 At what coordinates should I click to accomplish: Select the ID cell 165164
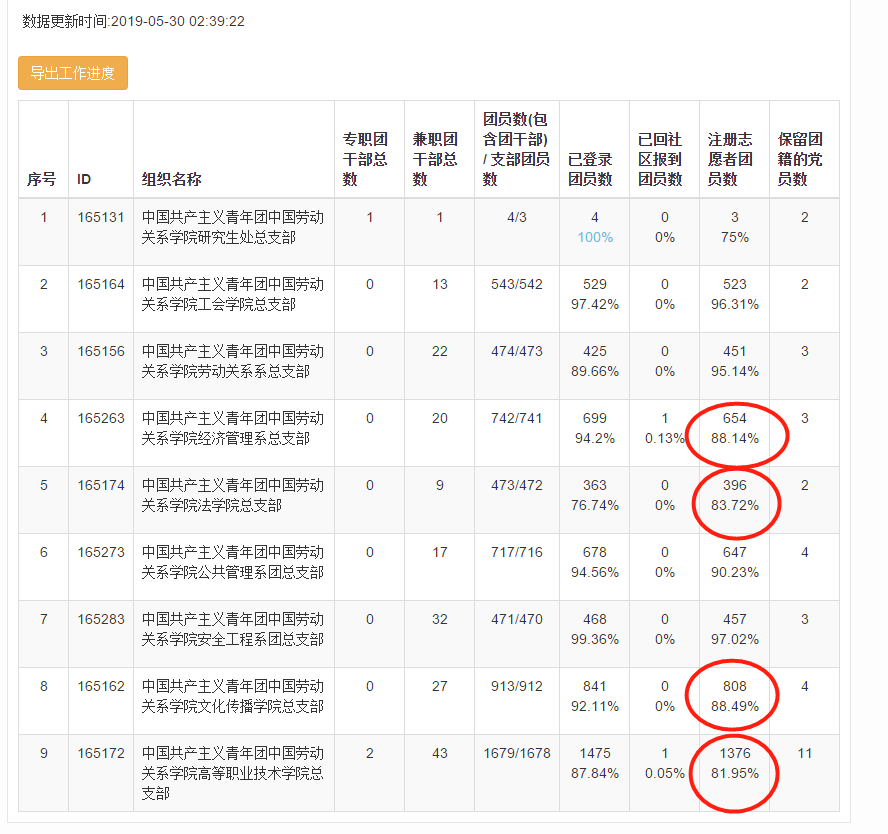tap(101, 284)
